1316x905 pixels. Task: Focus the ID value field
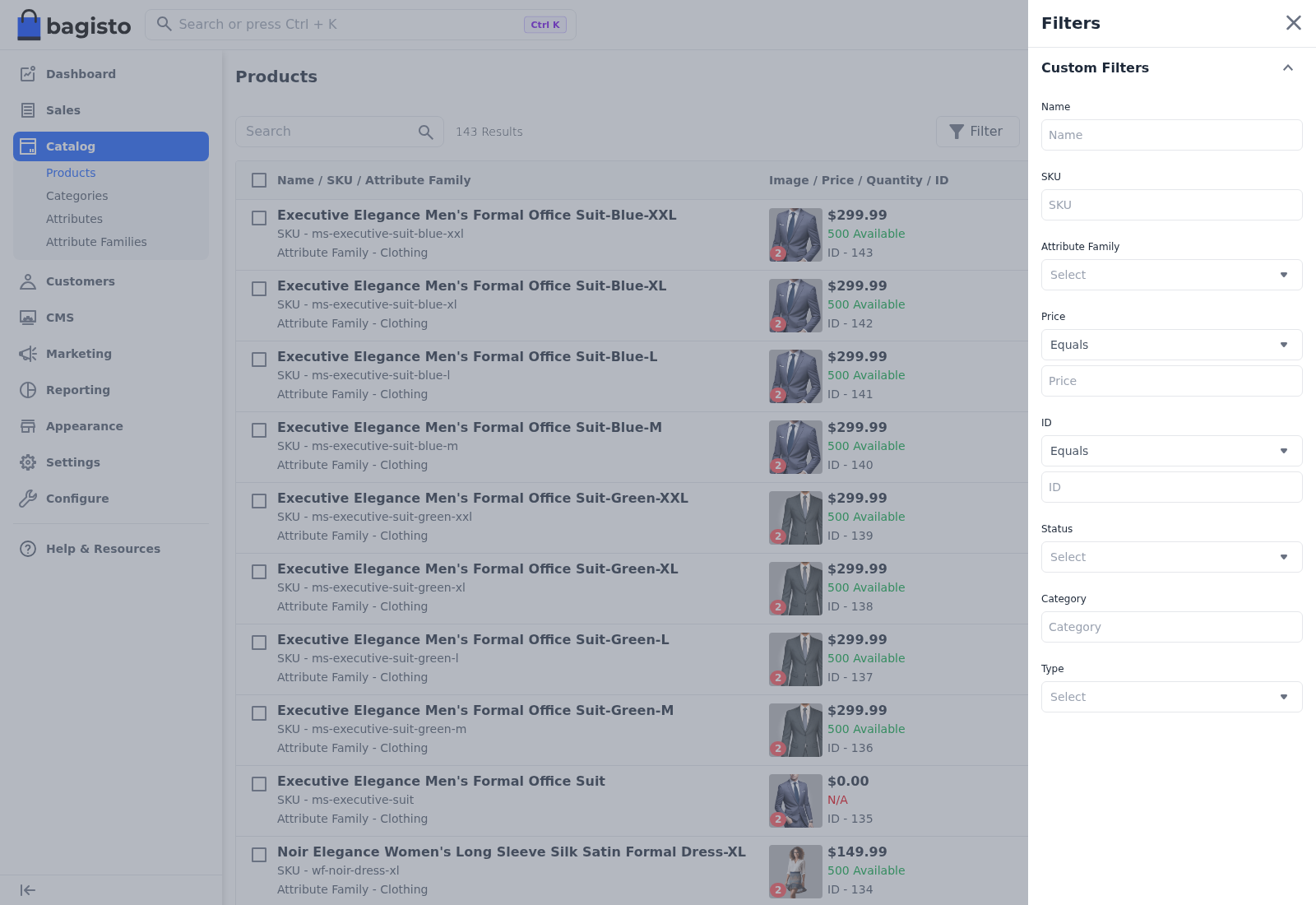pyautogui.click(x=1171, y=487)
